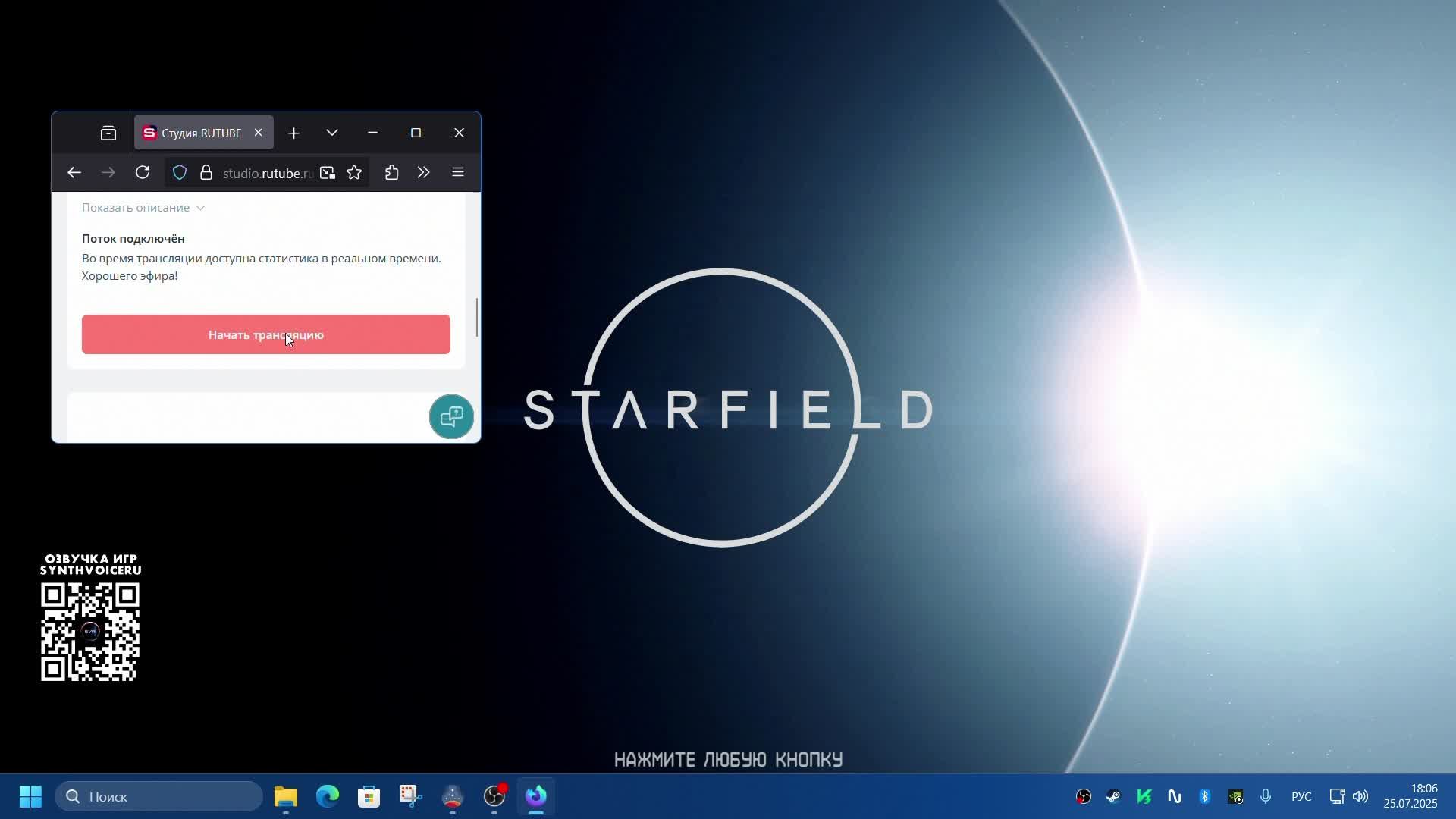1456x819 pixels.
Task: Open Bluetooth devices from the tray
Action: [x=1205, y=796]
